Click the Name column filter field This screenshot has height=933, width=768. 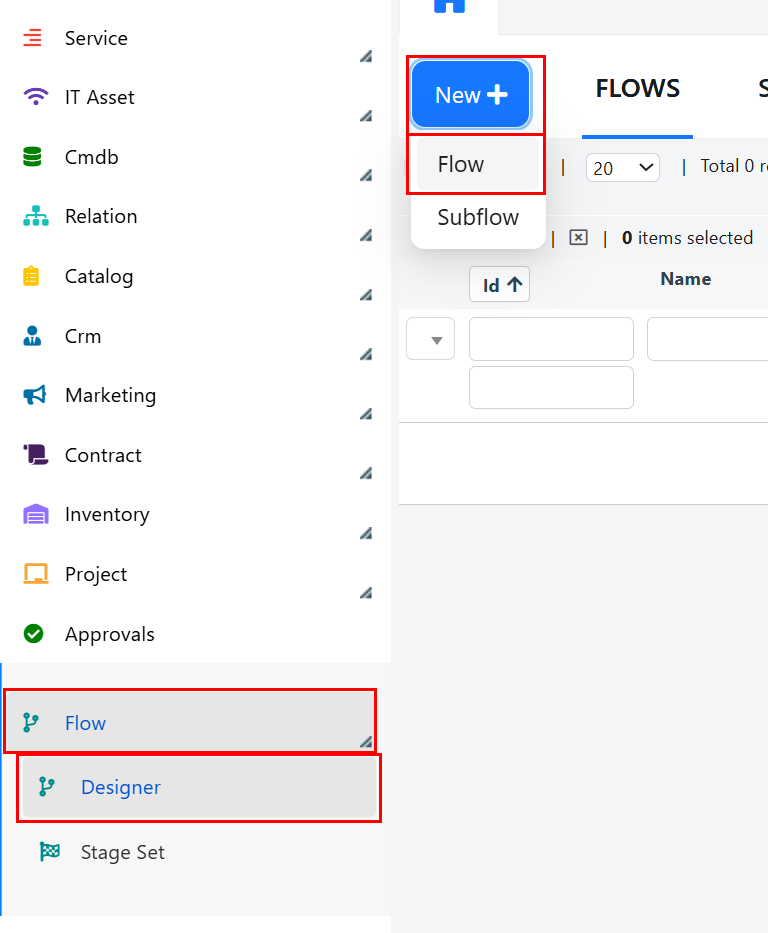(x=707, y=339)
